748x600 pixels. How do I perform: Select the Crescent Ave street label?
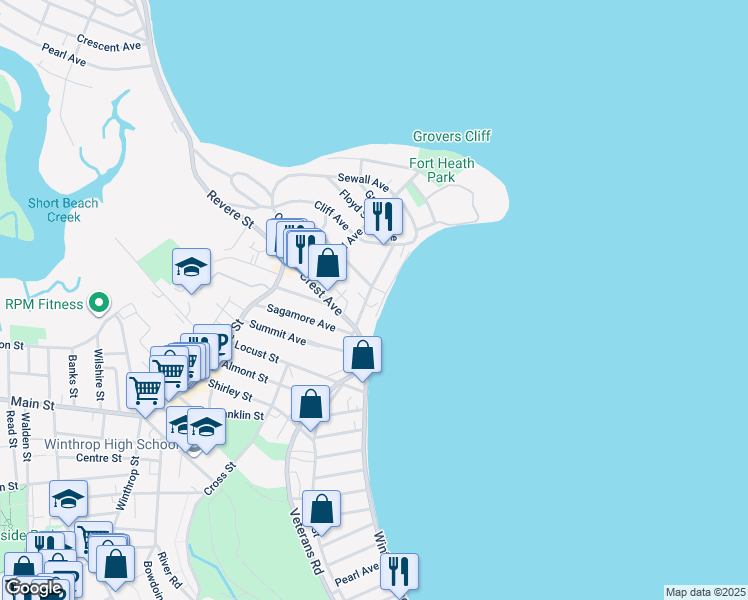[109, 43]
